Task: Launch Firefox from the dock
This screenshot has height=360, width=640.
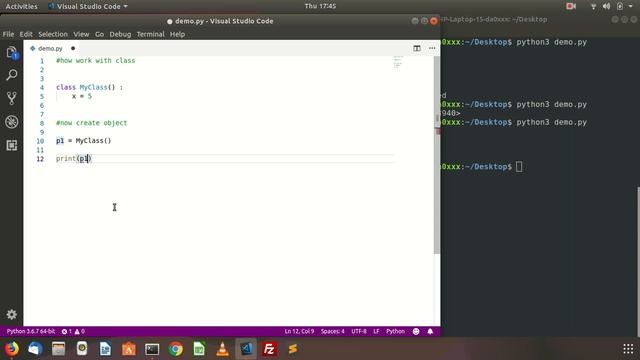Action: point(12,349)
